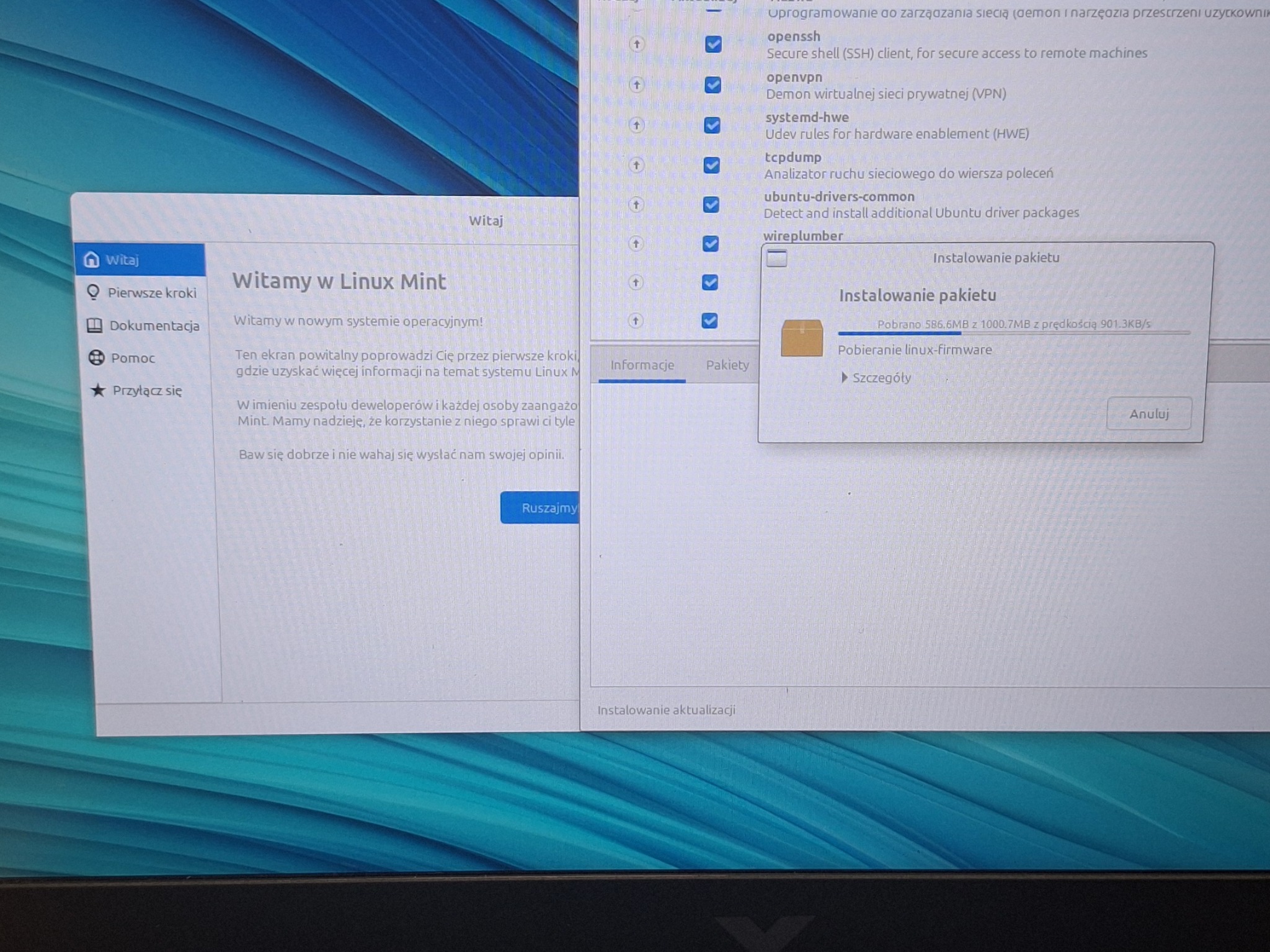This screenshot has height=952, width=1270.
Task: Click the upgrade arrow next to wireplumber
Action: [636, 244]
